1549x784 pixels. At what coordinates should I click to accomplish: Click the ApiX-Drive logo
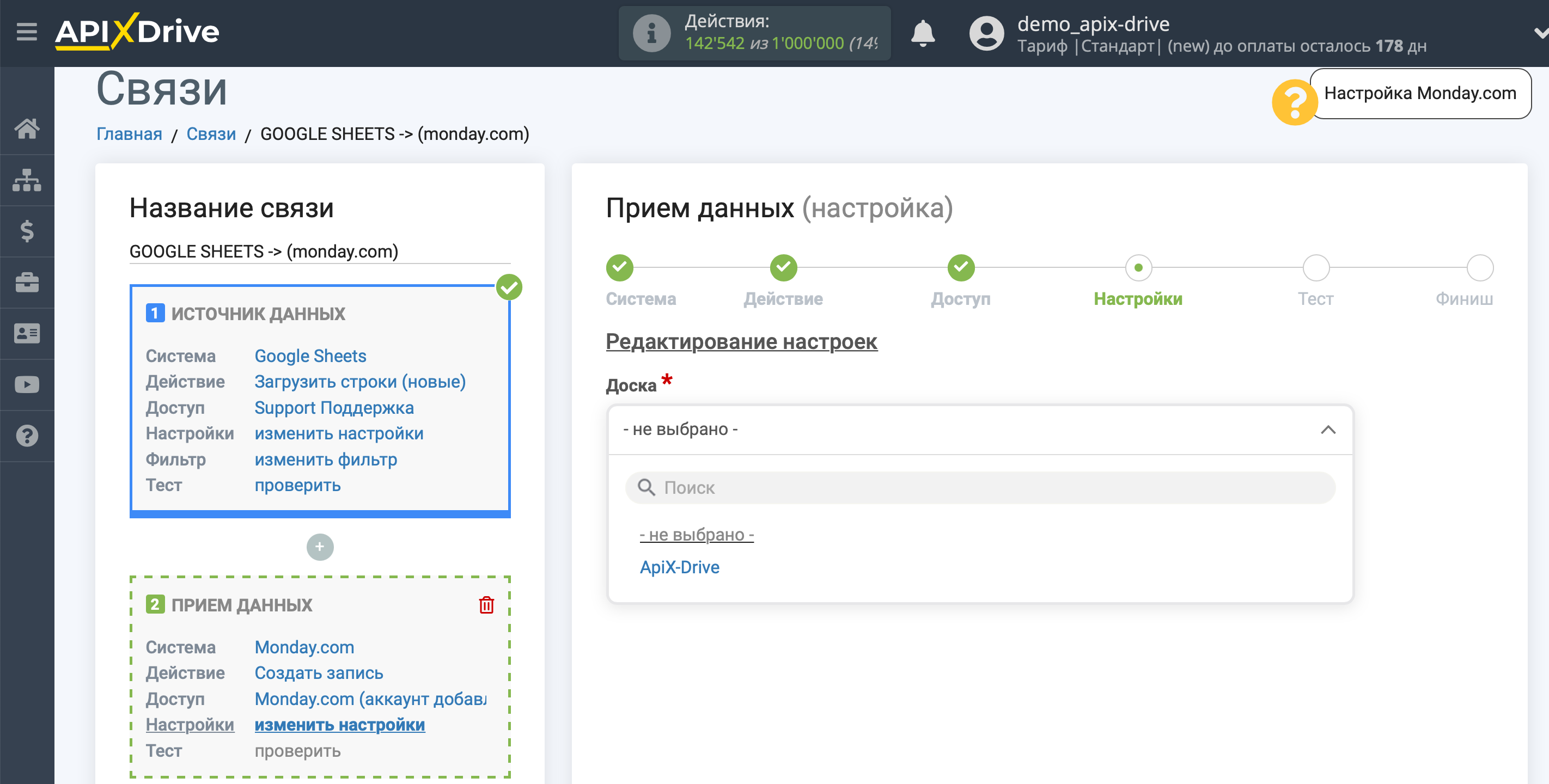point(137,31)
